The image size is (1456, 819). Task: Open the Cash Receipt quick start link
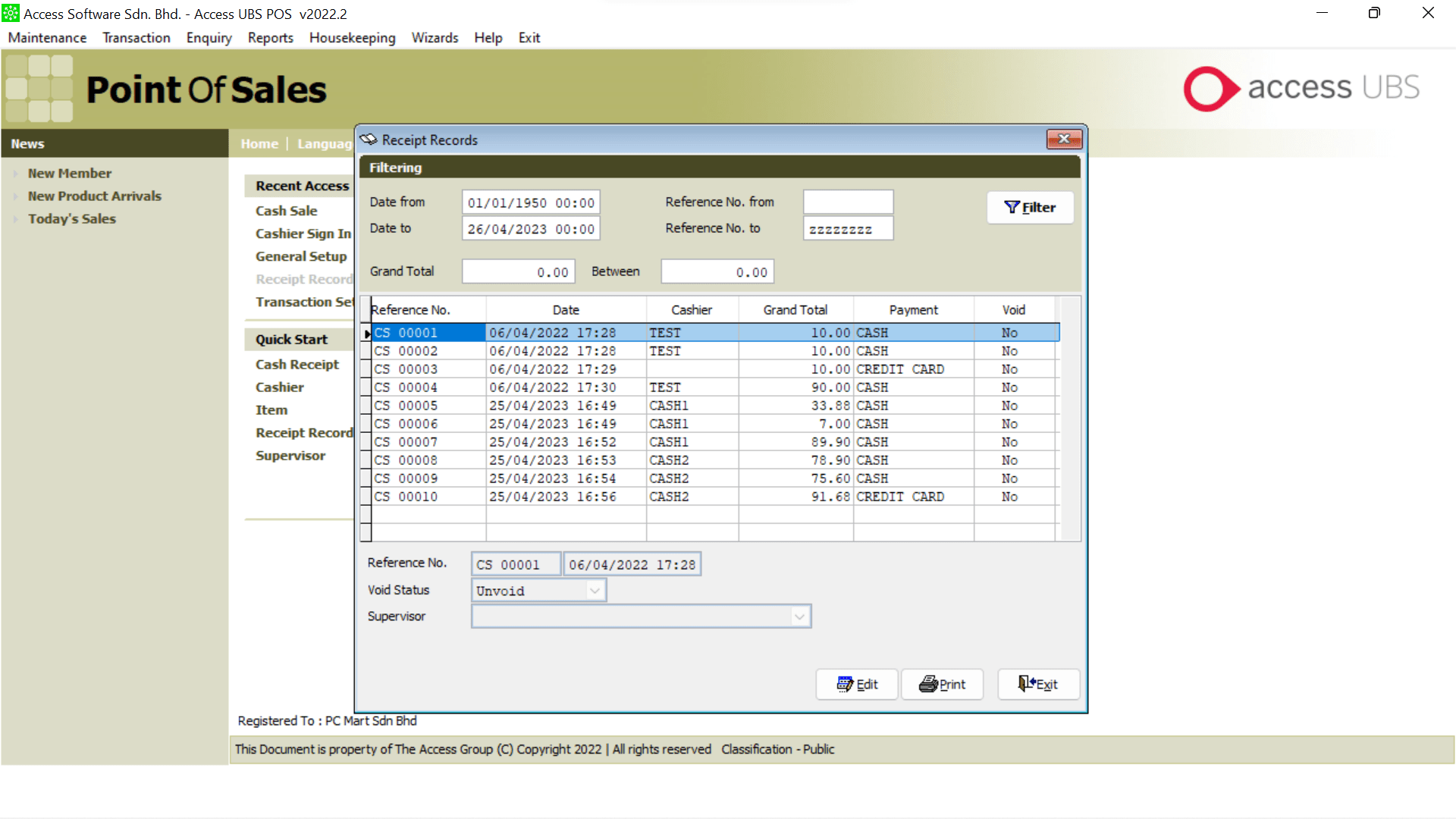pos(297,365)
